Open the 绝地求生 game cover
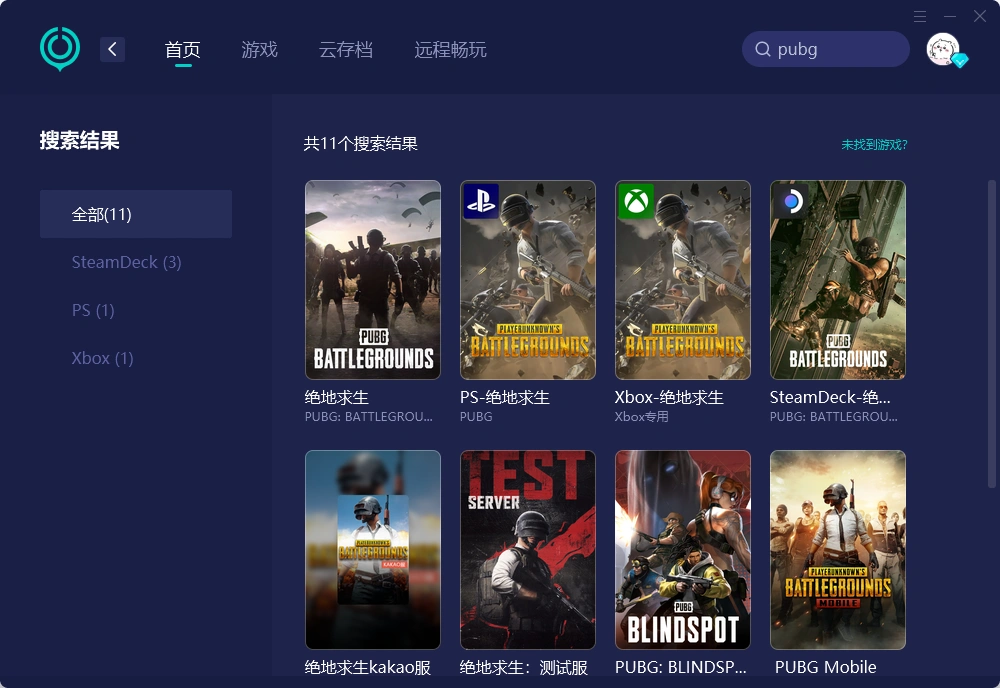Image resolution: width=1000 pixels, height=688 pixels. coord(372,280)
